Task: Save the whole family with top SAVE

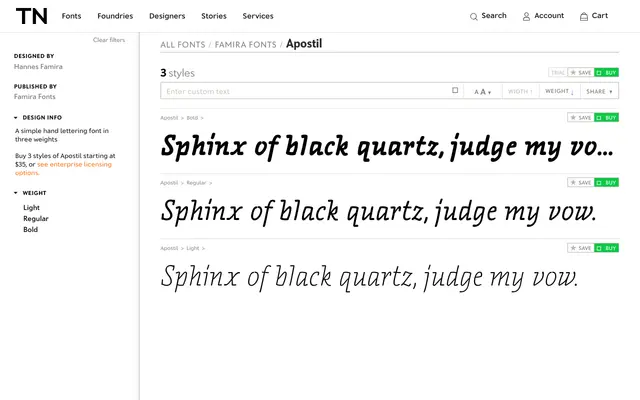Action: [x=581, y=73]
